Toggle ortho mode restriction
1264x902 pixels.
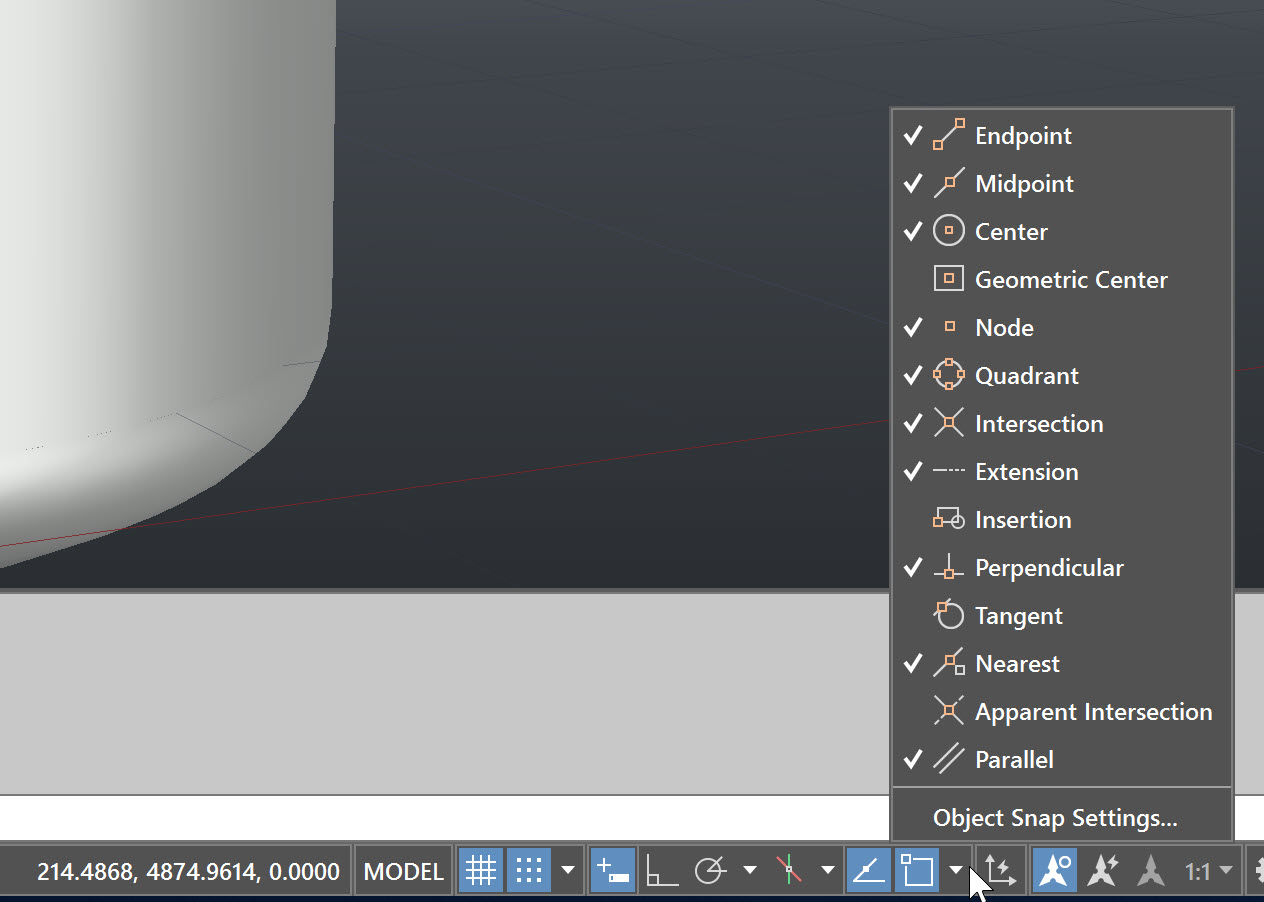click(x=661, y=869)
